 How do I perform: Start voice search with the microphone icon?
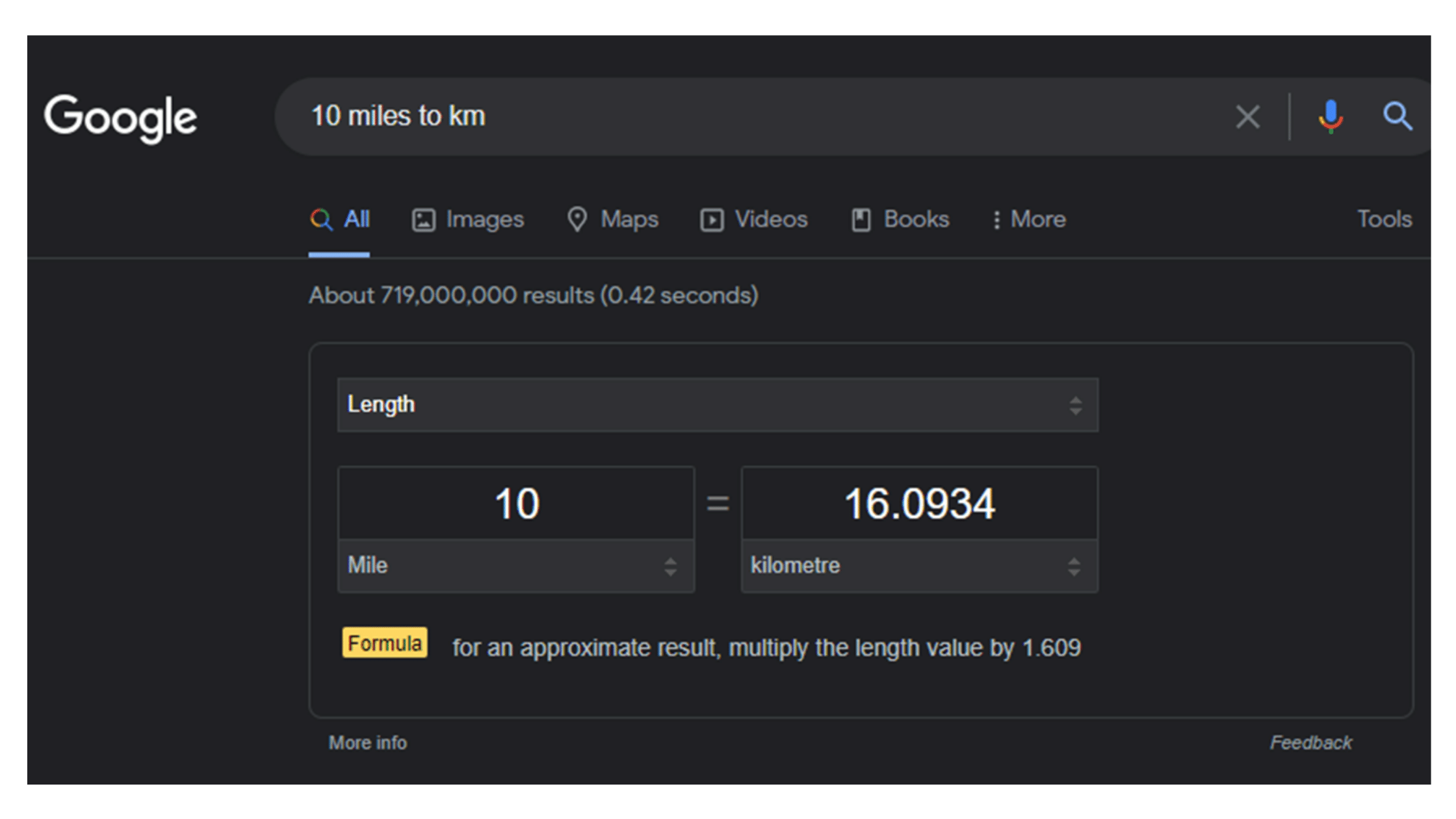coord(1331,117)
